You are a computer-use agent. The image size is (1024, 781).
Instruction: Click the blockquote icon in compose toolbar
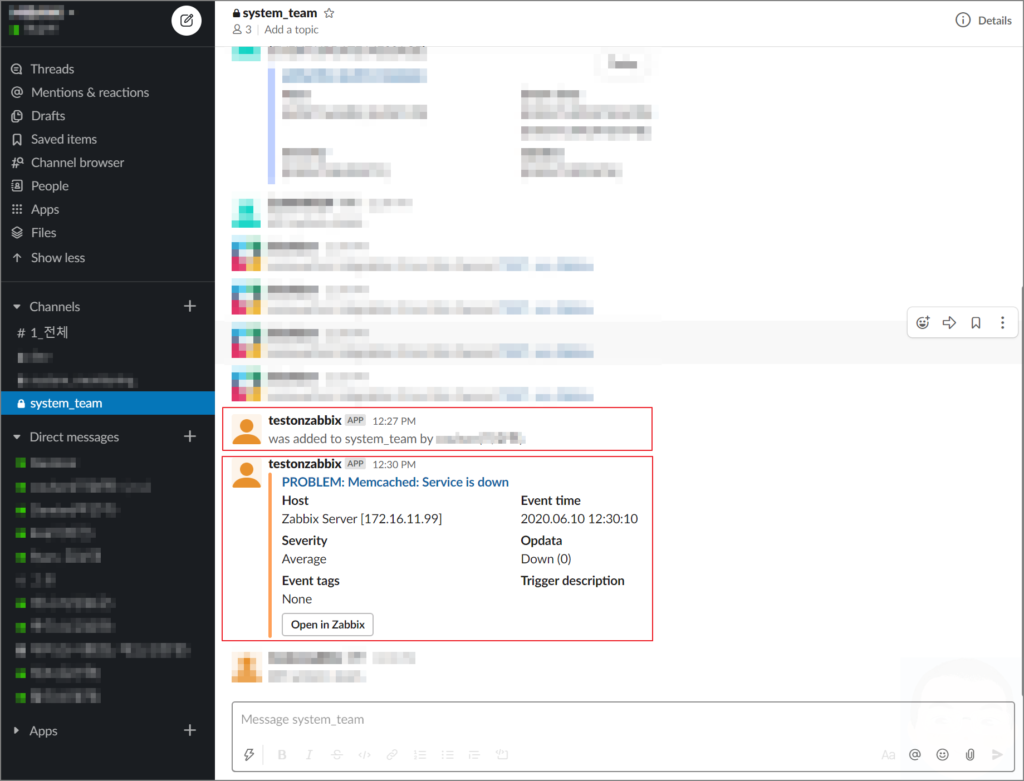473,755
